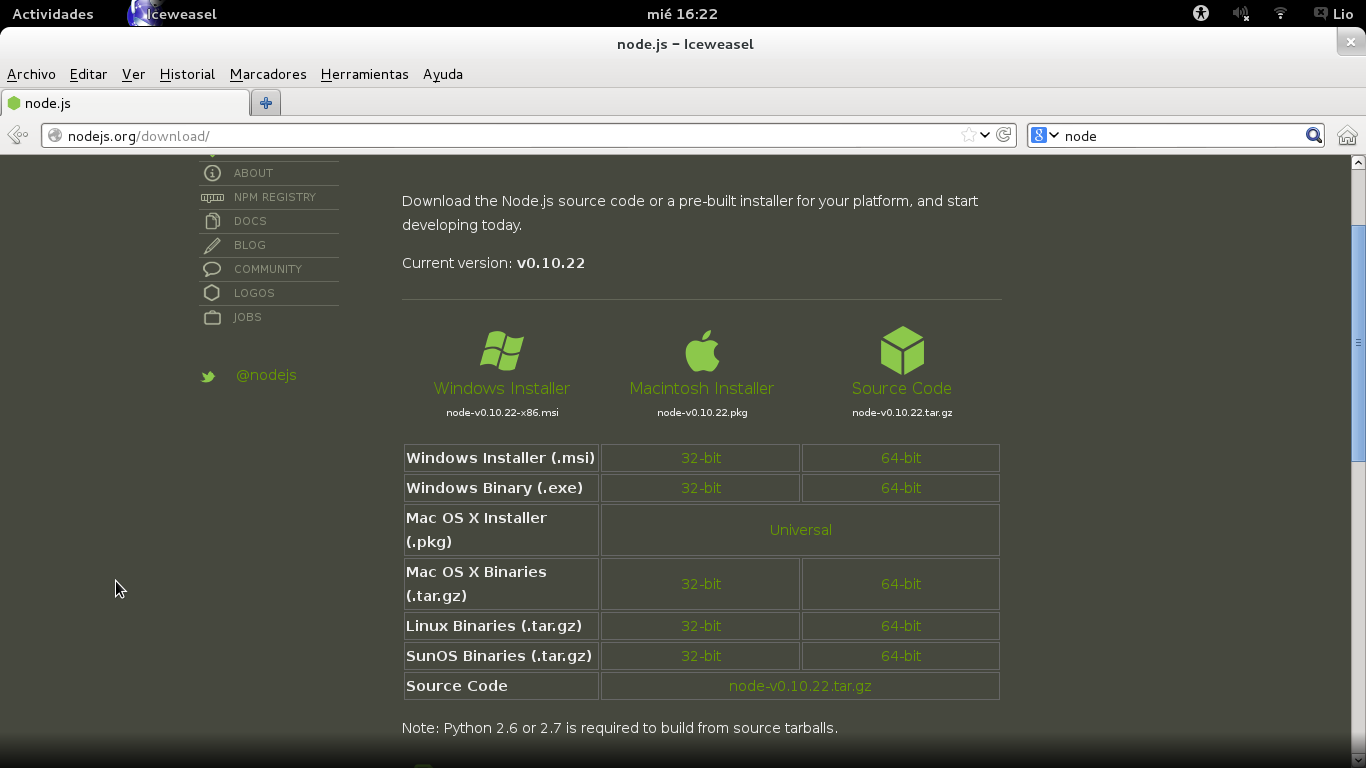Viewport: 1366px width, 768px height.
Task: Open a new tab with plus button
Action: tap(266, 103)
